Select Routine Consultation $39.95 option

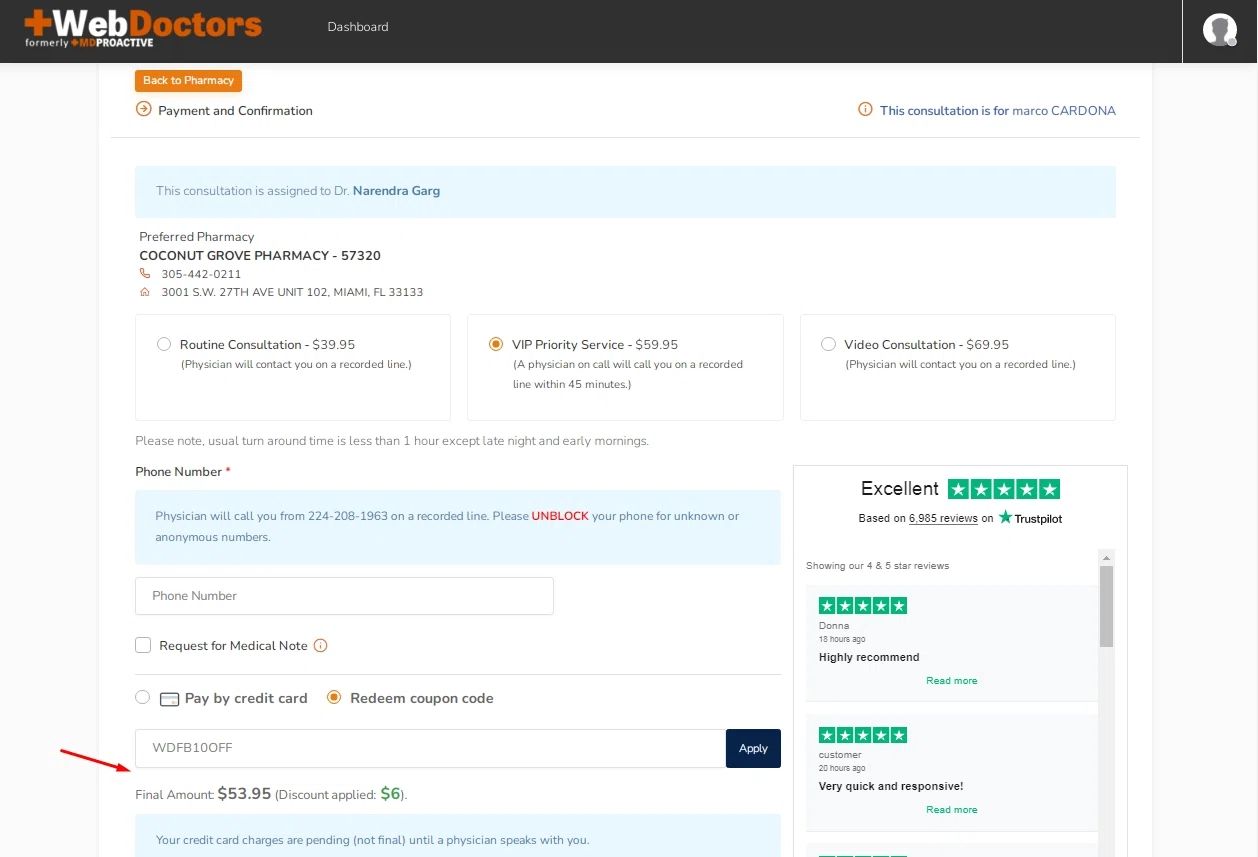(164, 344)
